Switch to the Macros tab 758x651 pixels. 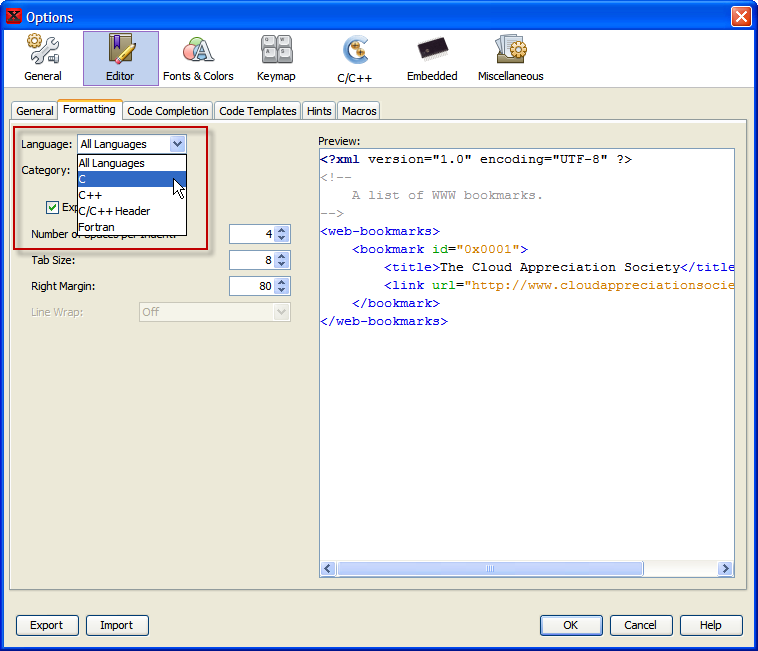(x=359, y=111)
